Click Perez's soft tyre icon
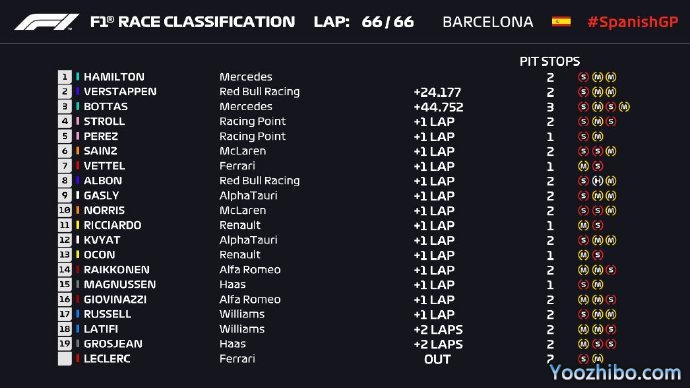Screen dimensions: 690x388 pyautogui.click(x=584, y=136)
